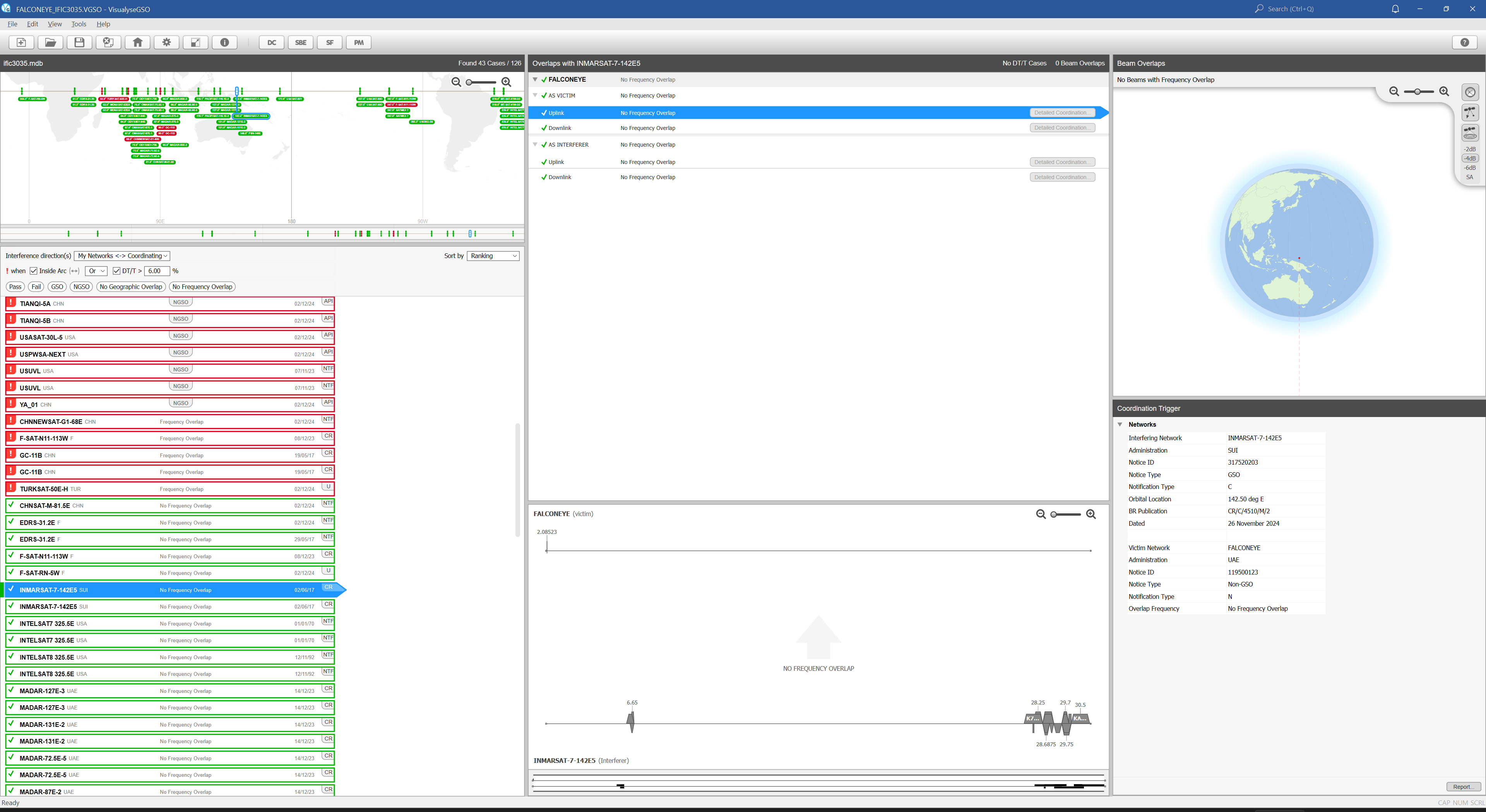This screenshot has width=1486, height=812.
Task: Click the SF toolbar button
Action: [x=330, y=42]
